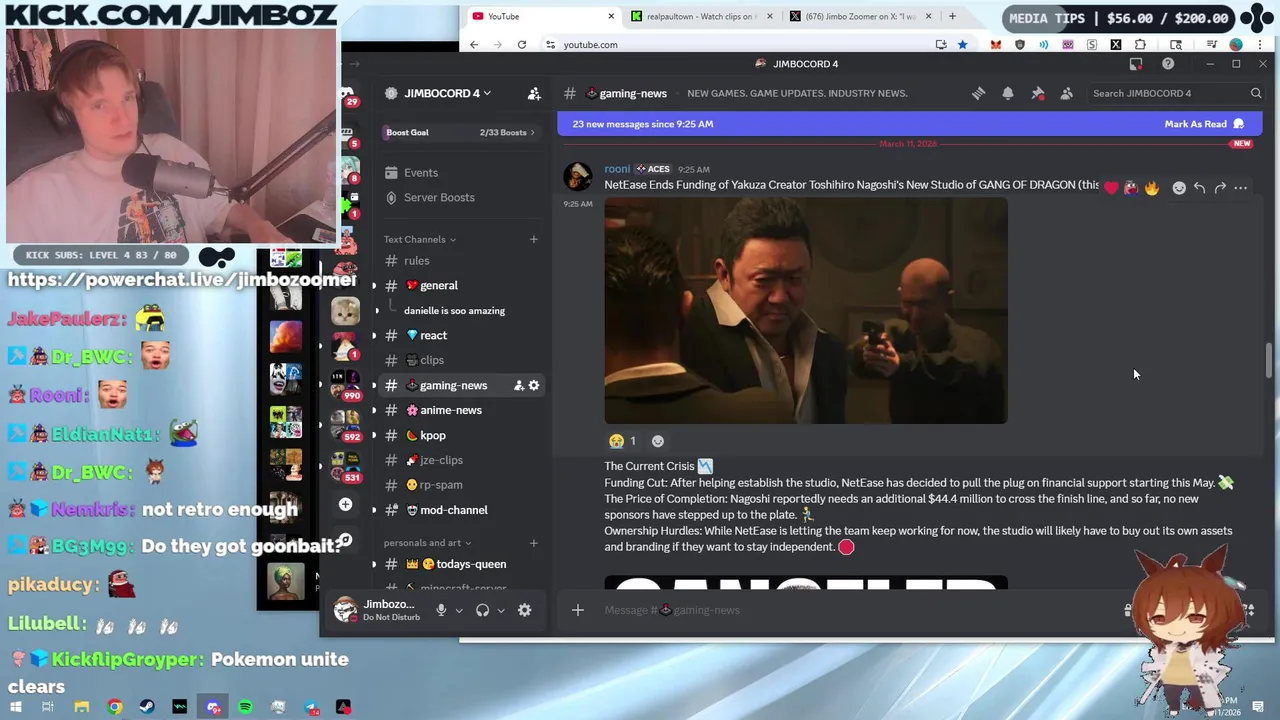Toggle the crying emoji reaction count

[622, 441]
